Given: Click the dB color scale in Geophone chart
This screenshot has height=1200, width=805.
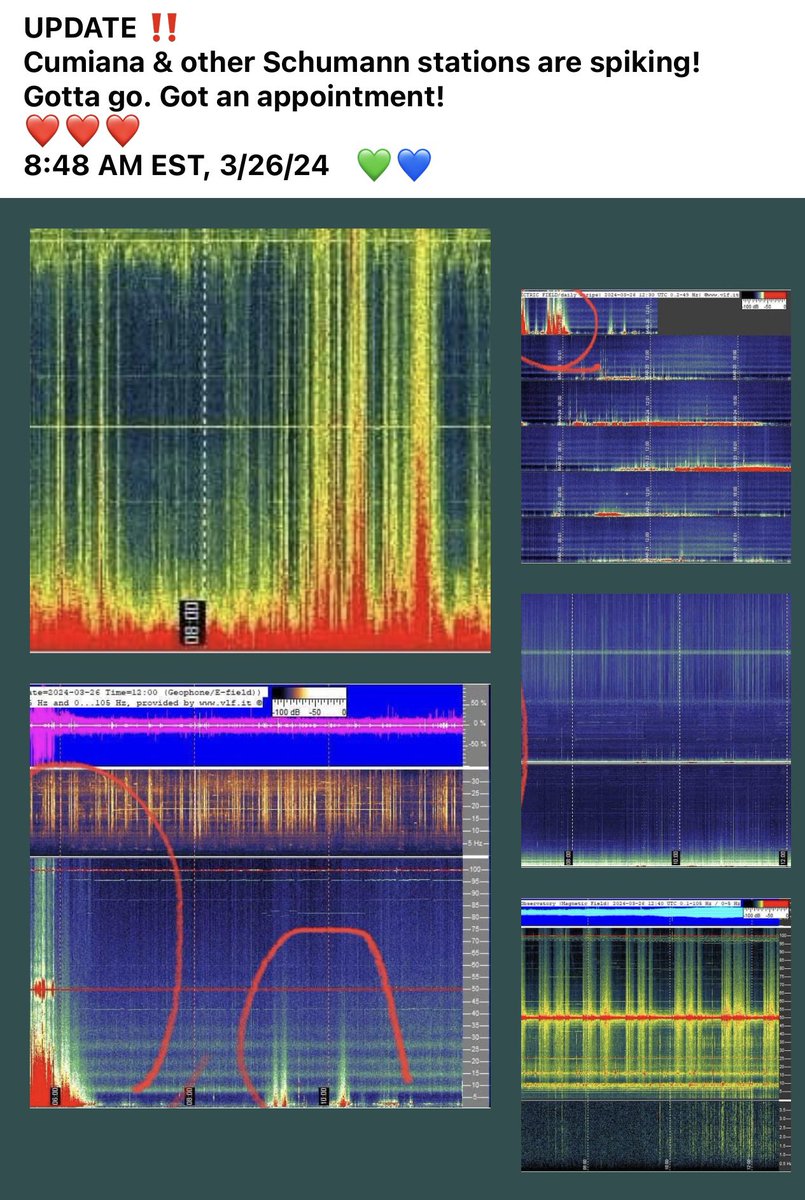Looking at the screenshot, I should pos(309,701).
